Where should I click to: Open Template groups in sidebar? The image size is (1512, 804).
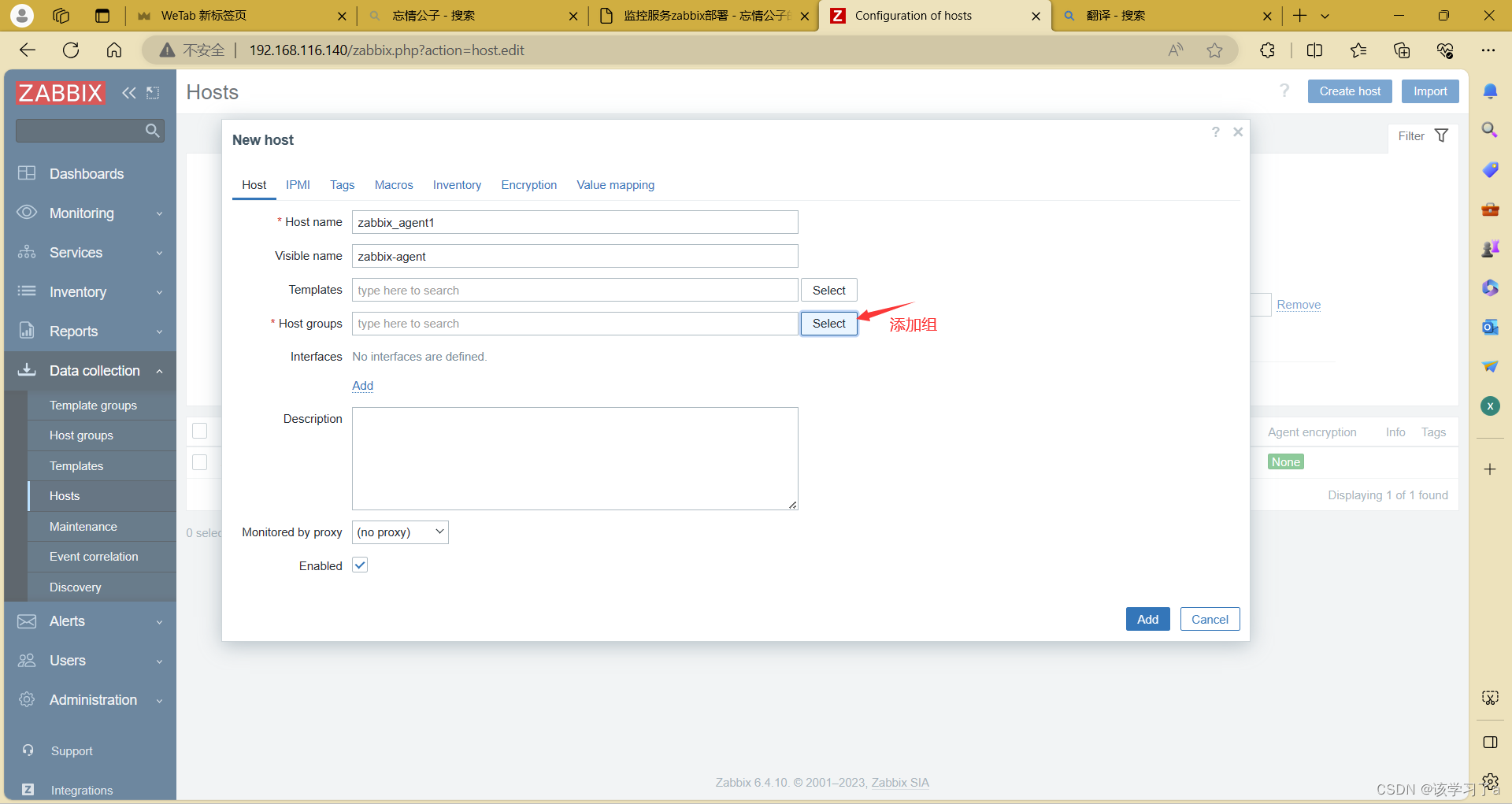point(102,405)
